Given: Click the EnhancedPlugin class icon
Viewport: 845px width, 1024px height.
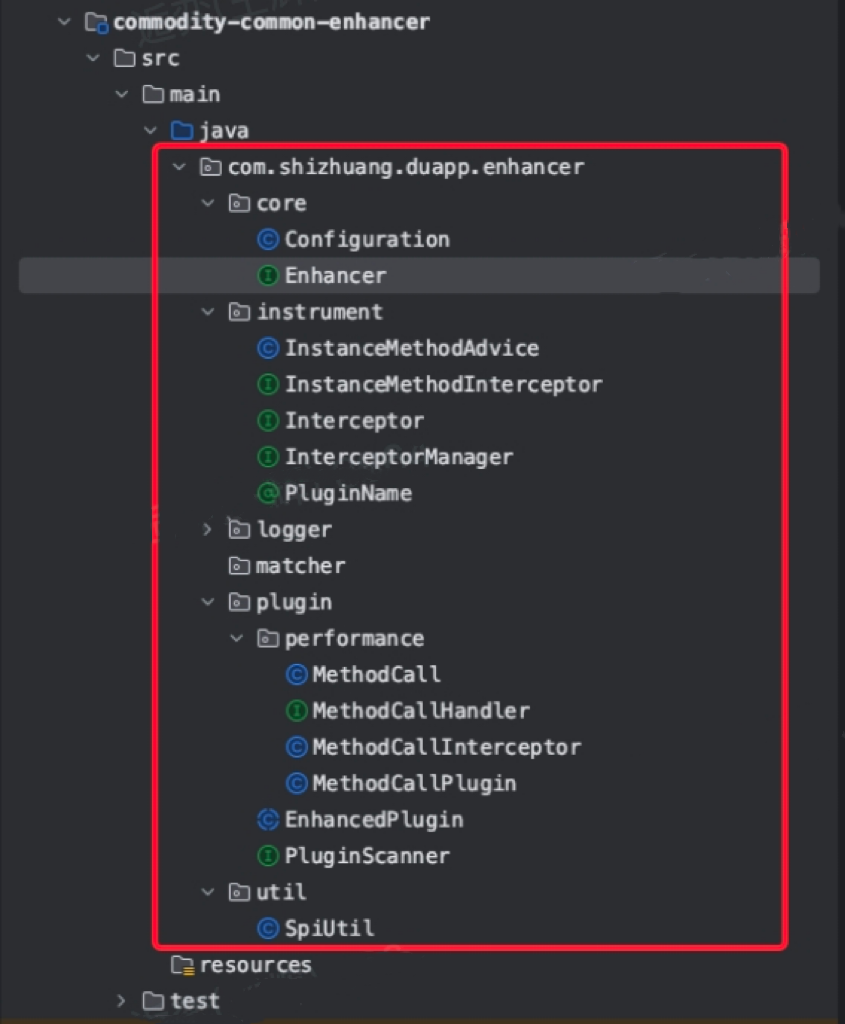Looking at the screenshot, I should (266, 819).
